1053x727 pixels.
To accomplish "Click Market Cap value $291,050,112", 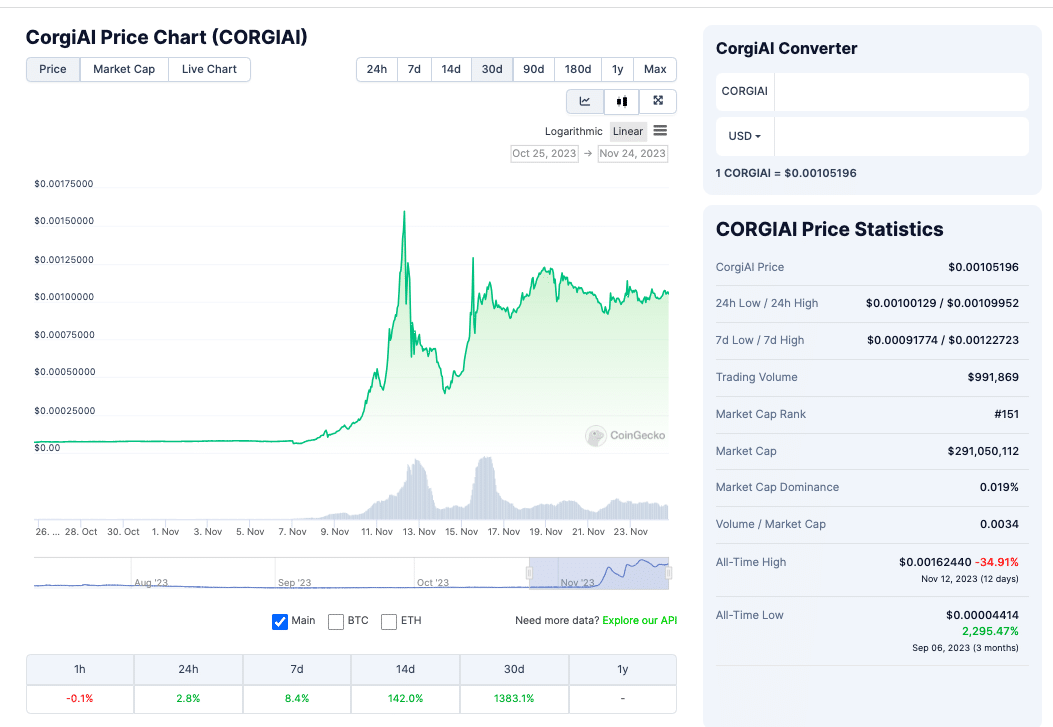I will 983,451.
